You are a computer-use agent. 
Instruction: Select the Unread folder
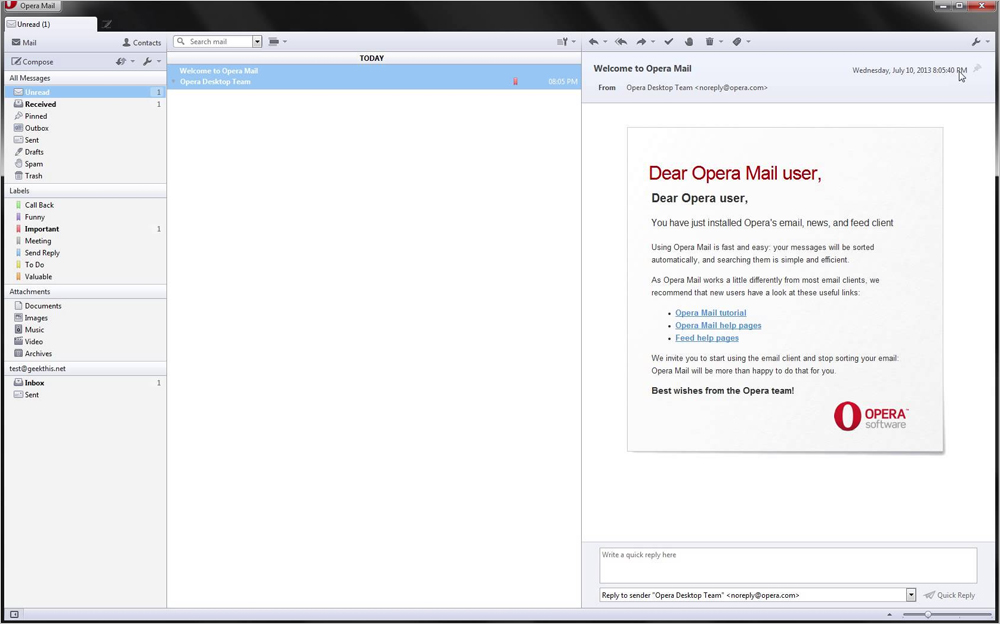tap(85, 92)
